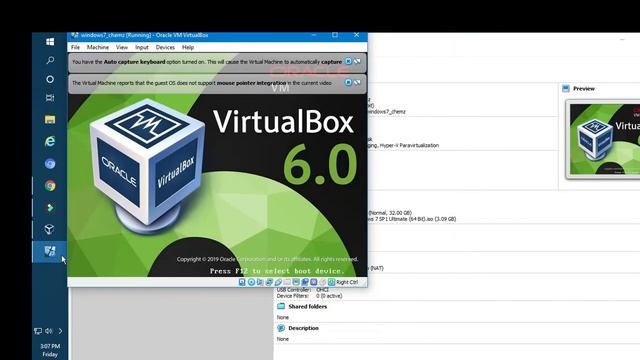This screenshot has width=640, height=360.
Task: Open the Description section in Manager
Action: point(303,328)
